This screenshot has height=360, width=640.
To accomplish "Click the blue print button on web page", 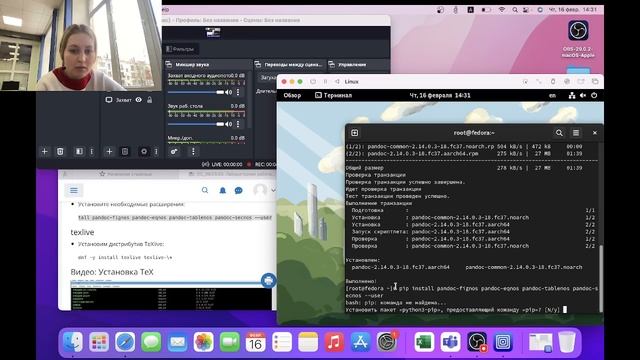I will [268, 280].
